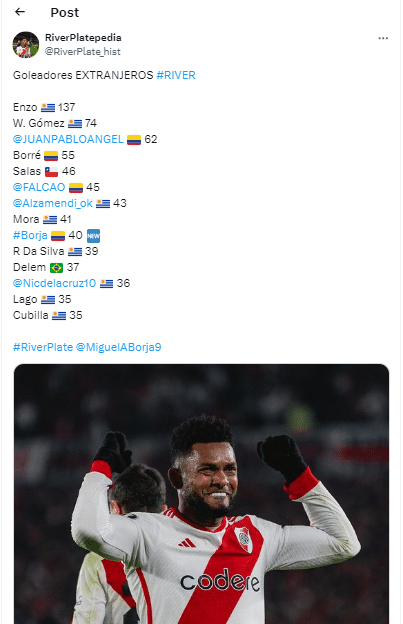This screenshot has width=403, height=624.
Task: Click the NEW emoji badge beside Borja
Action: pyautogui.click(x=93, y=236)
